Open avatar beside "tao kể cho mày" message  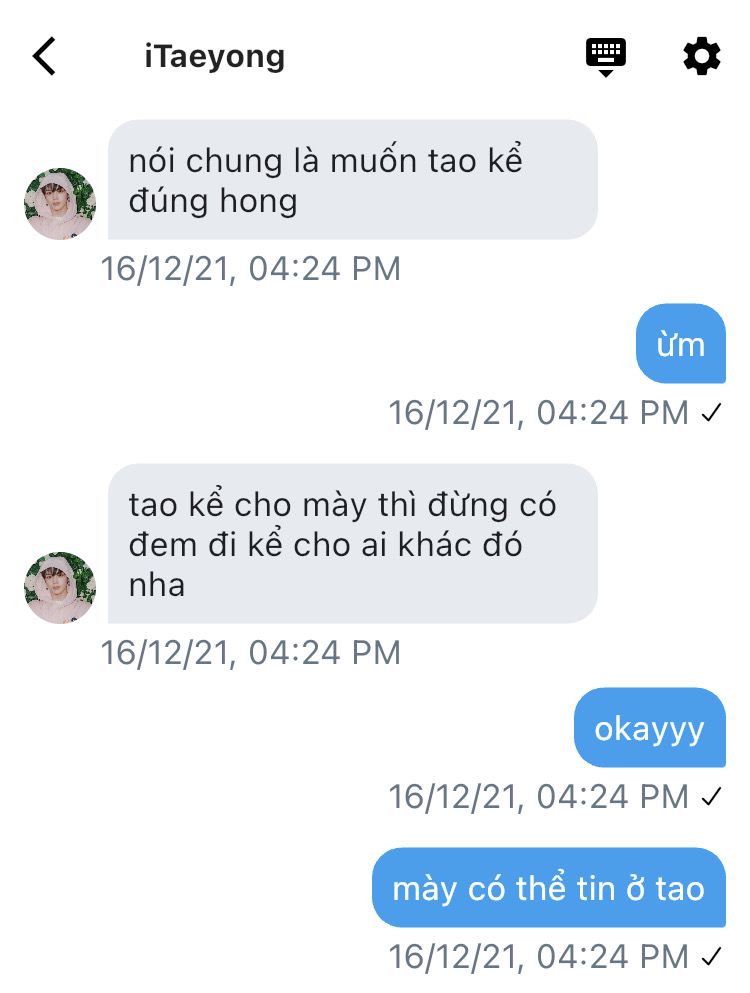point(60,587)
